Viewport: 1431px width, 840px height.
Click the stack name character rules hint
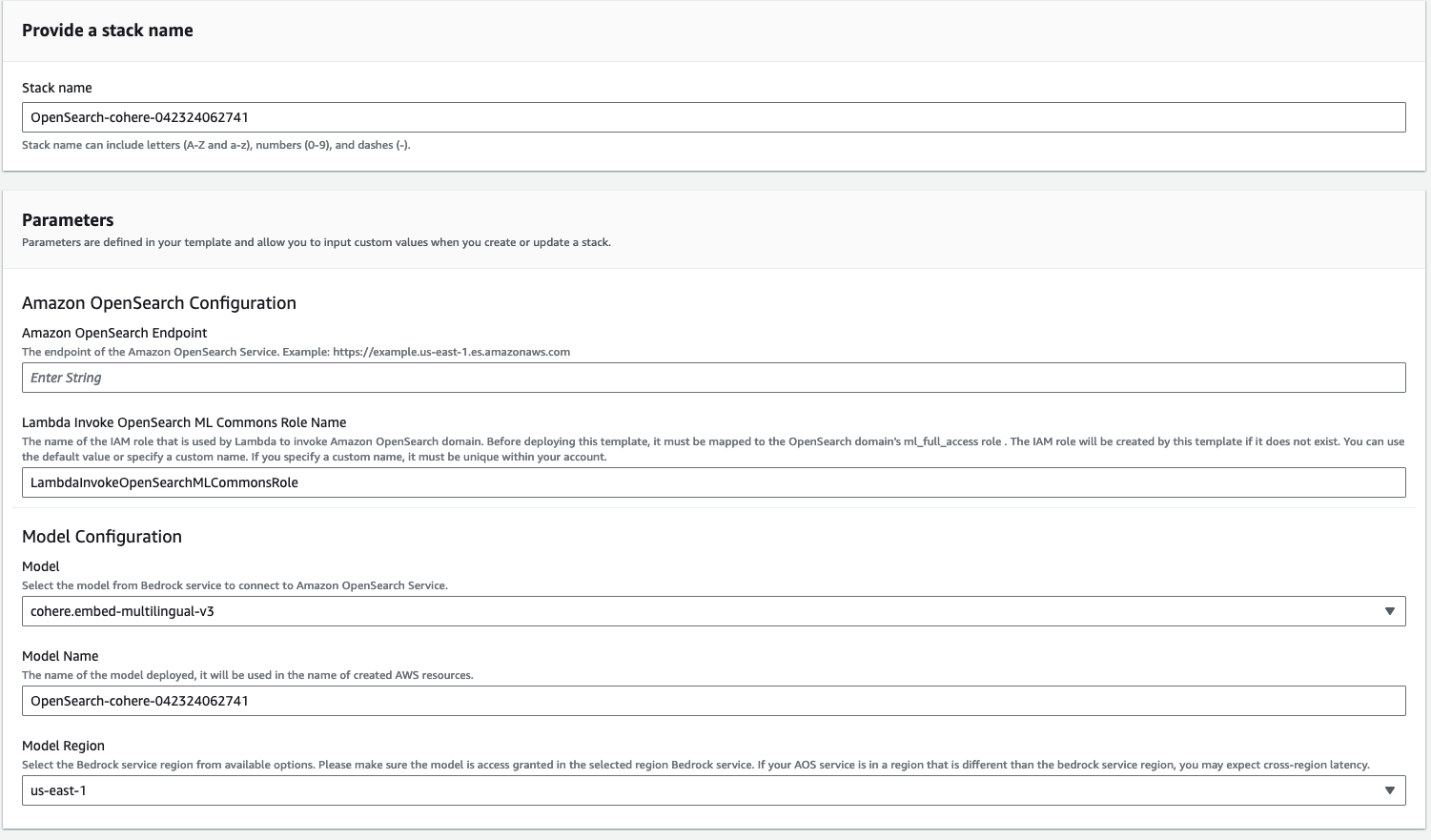[x=216, y=145]
